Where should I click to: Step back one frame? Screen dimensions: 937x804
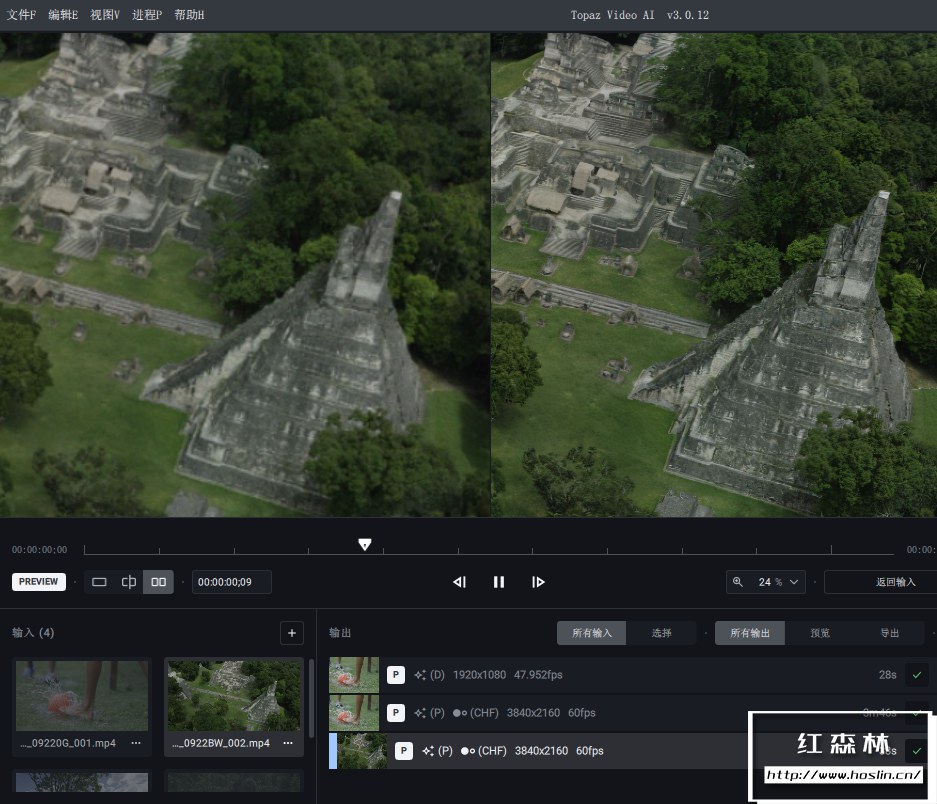click(459, 582)
